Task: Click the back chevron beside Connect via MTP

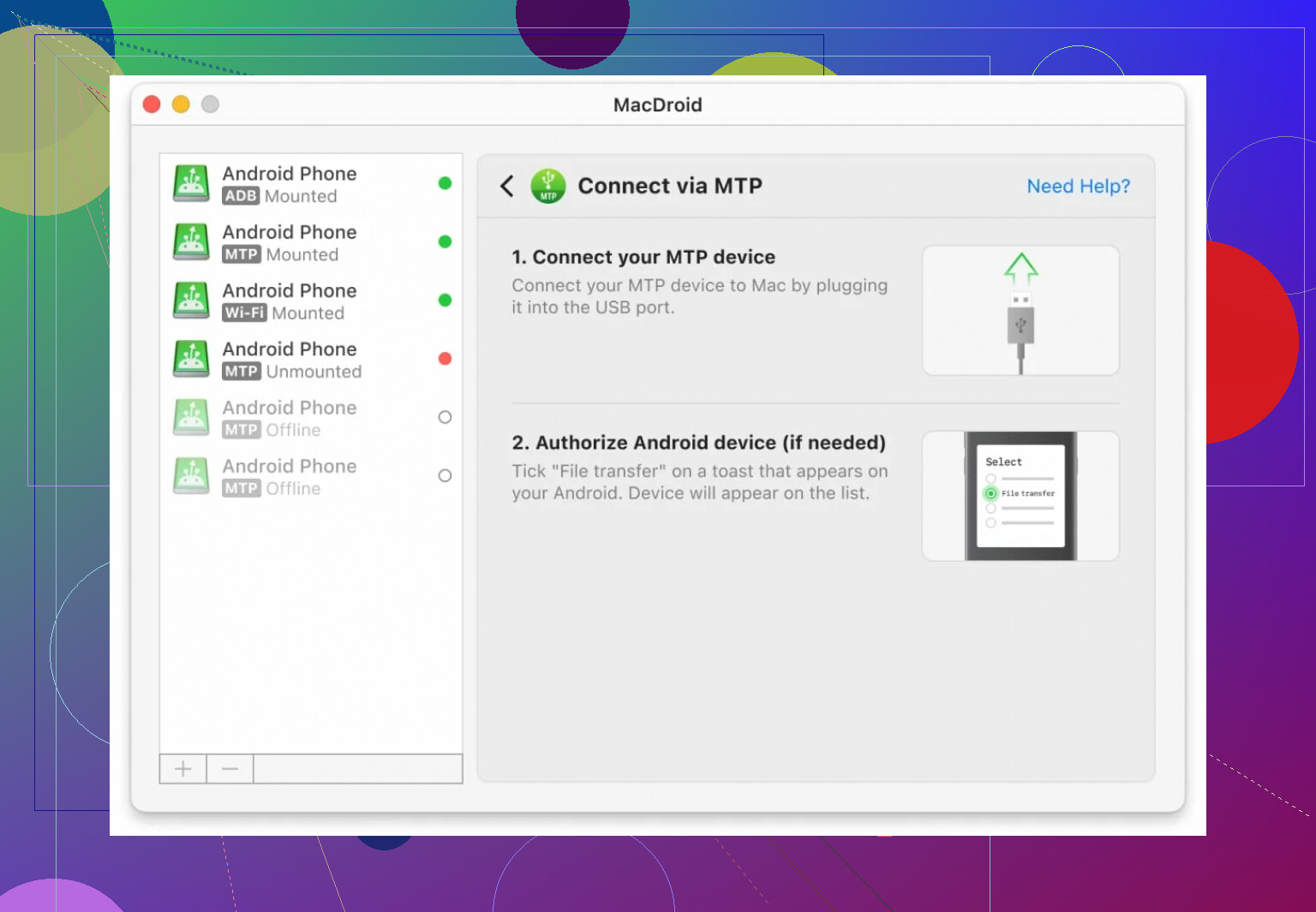Action: (x=507, y=186)
